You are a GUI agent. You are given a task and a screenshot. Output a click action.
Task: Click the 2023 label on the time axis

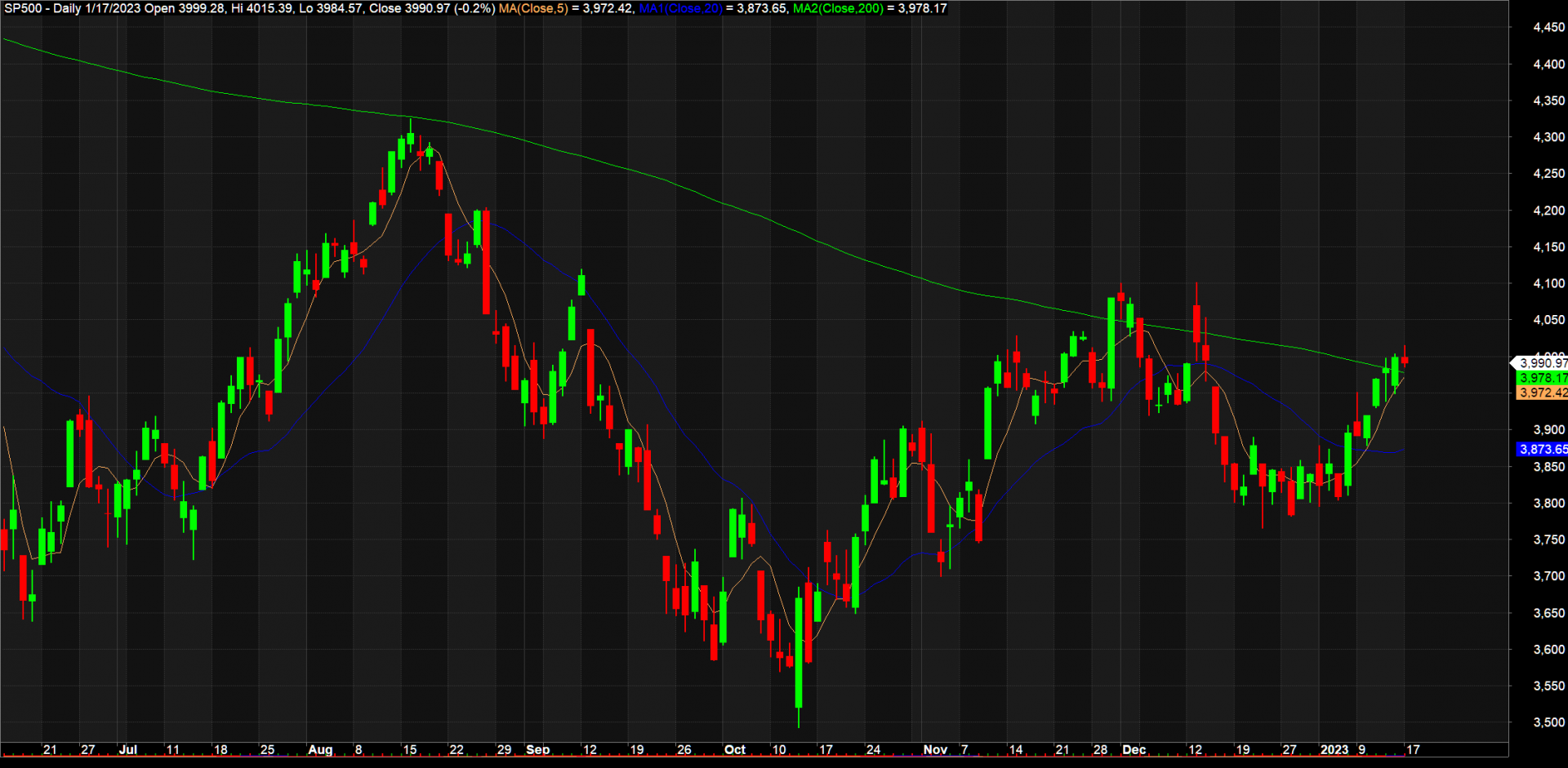tap(1335, 749)
